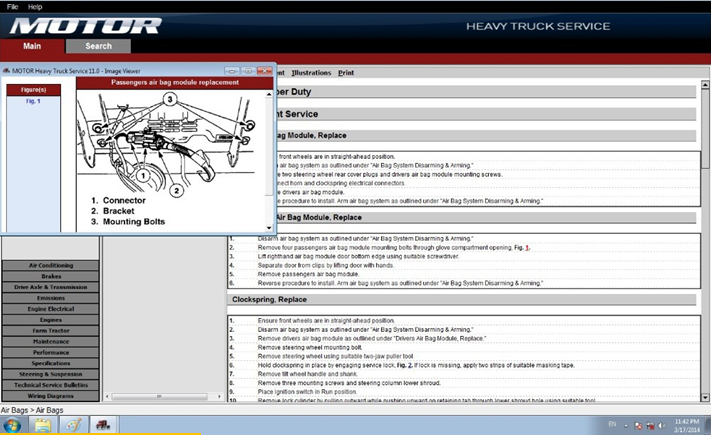Expand the Air Conditioning category
The image size is (711, 435).
(x=51, y=265)
